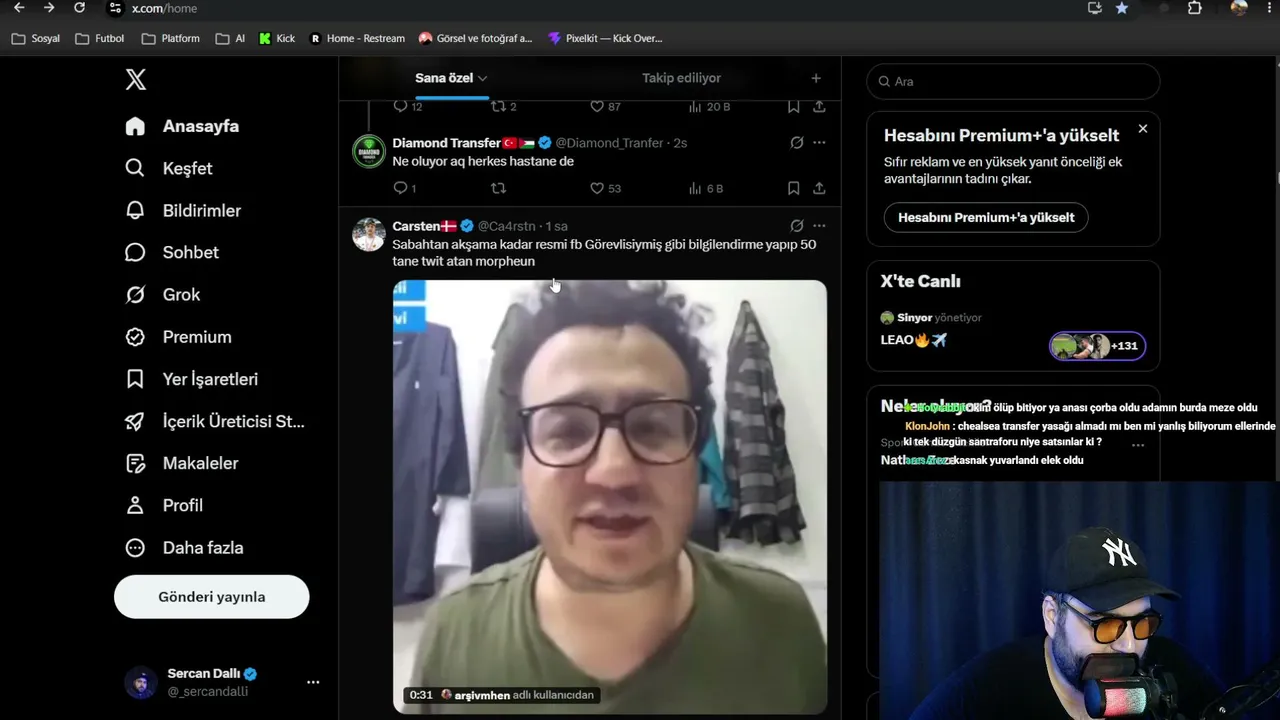Image resolution: width=1280 pixels, height=720 pixels.
Task: Bookmark the Diamond Transfer tweet
Action: point(793,188)
